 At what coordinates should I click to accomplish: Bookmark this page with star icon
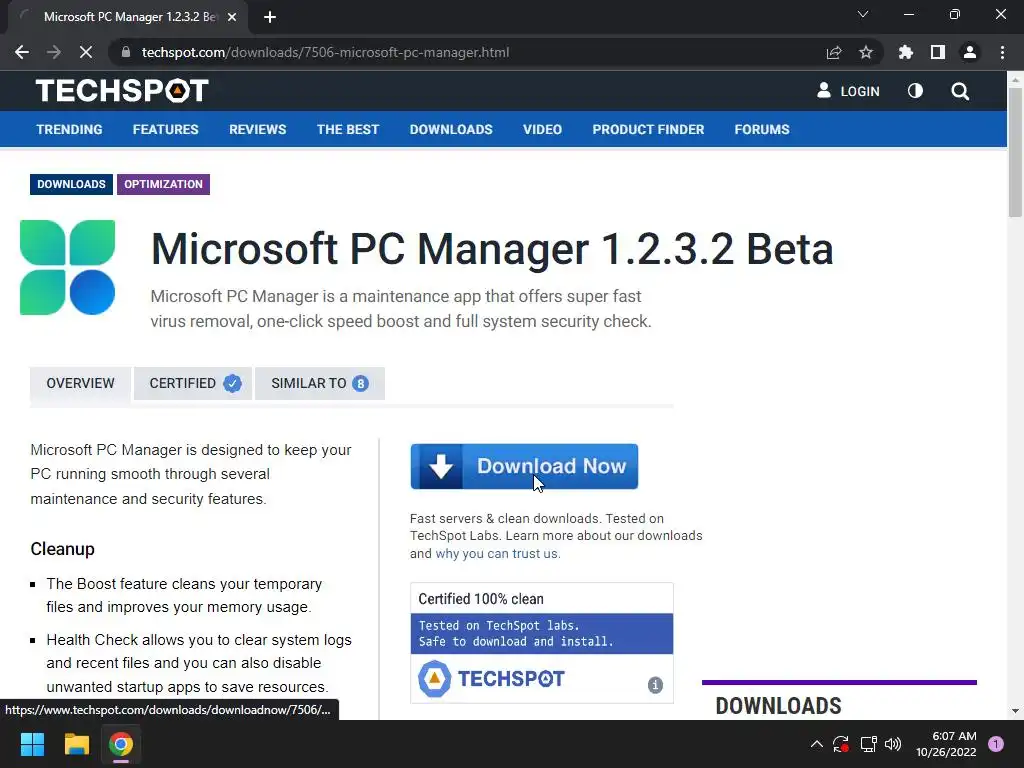(x=866, y=52)
